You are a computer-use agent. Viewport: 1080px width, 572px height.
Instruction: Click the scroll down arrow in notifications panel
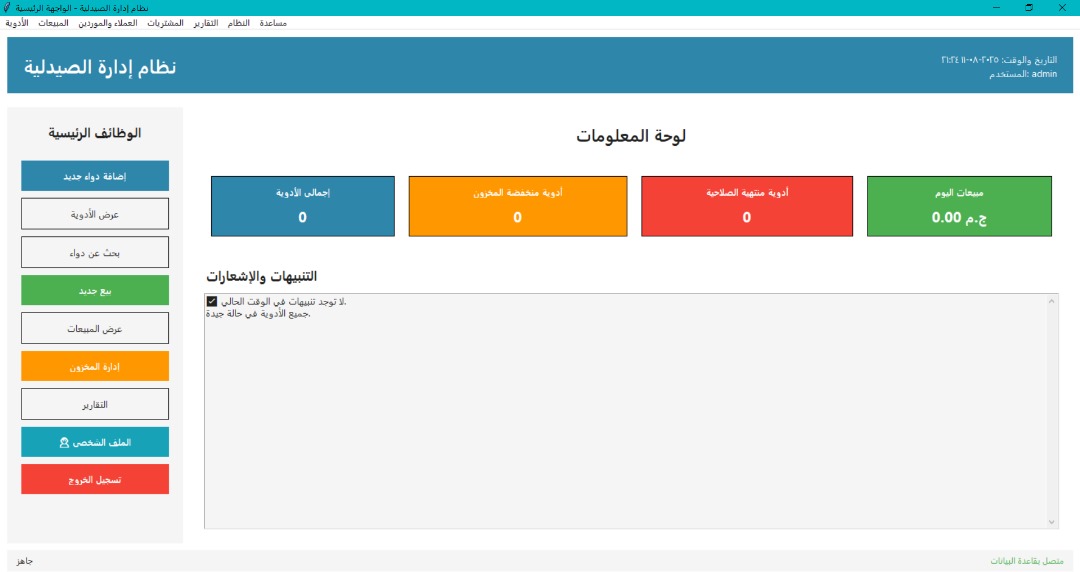coord(1052,522)
